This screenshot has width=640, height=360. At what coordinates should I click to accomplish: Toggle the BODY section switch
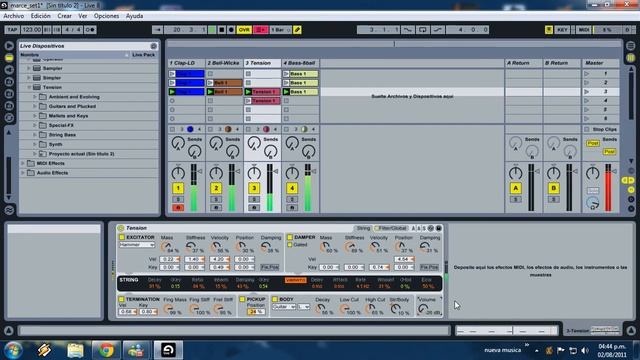pos(275,299)
